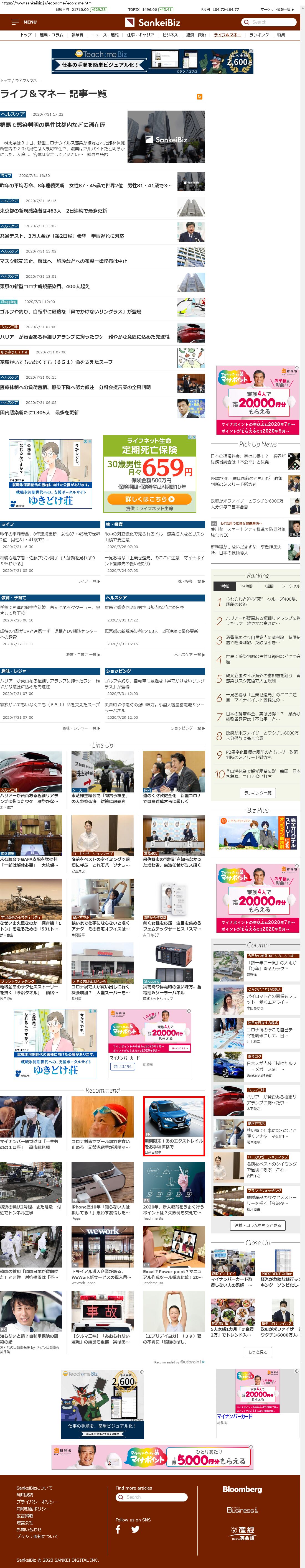Image resolution: width=305 pixels, height=1568 pixels.
Task: Click the ランキング一覧 button
Action: [x=258, y=793]
